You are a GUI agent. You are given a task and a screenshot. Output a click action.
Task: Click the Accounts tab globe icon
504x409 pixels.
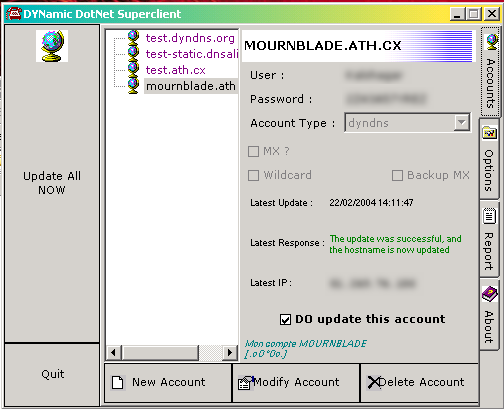491,42
